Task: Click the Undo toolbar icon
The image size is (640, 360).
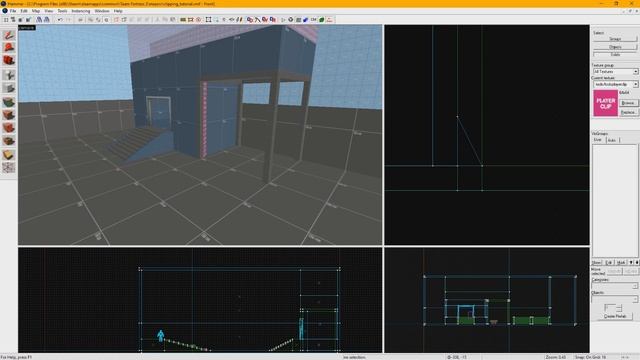Action: (60, 20)
